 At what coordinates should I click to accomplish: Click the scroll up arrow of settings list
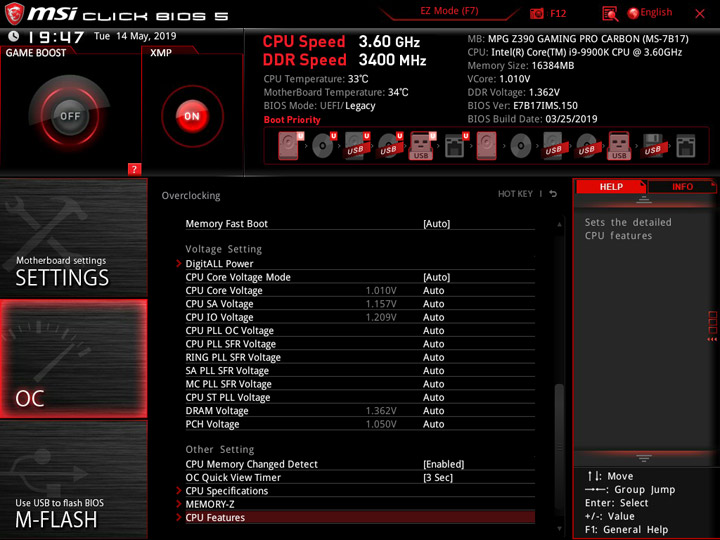coord(559,224)
